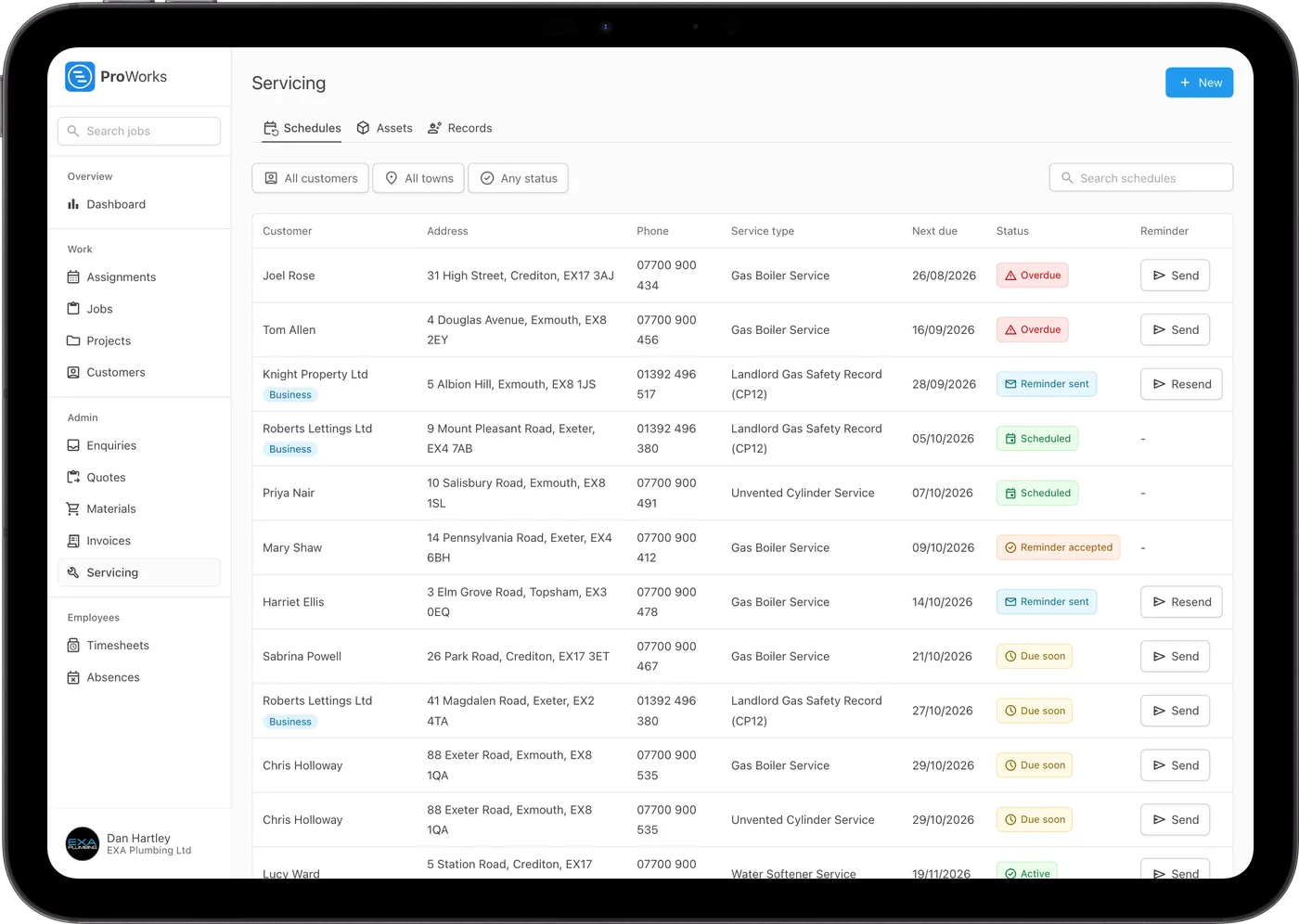Open the All customers filter

[311, 178]
